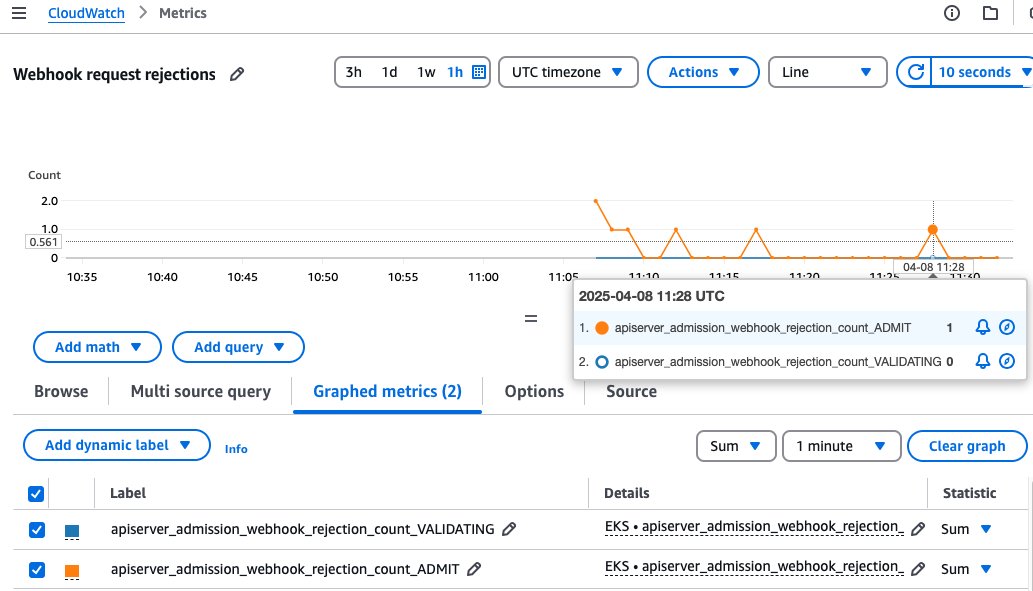
Task: Click the info icon in the top bar
Action: [950, 12]
